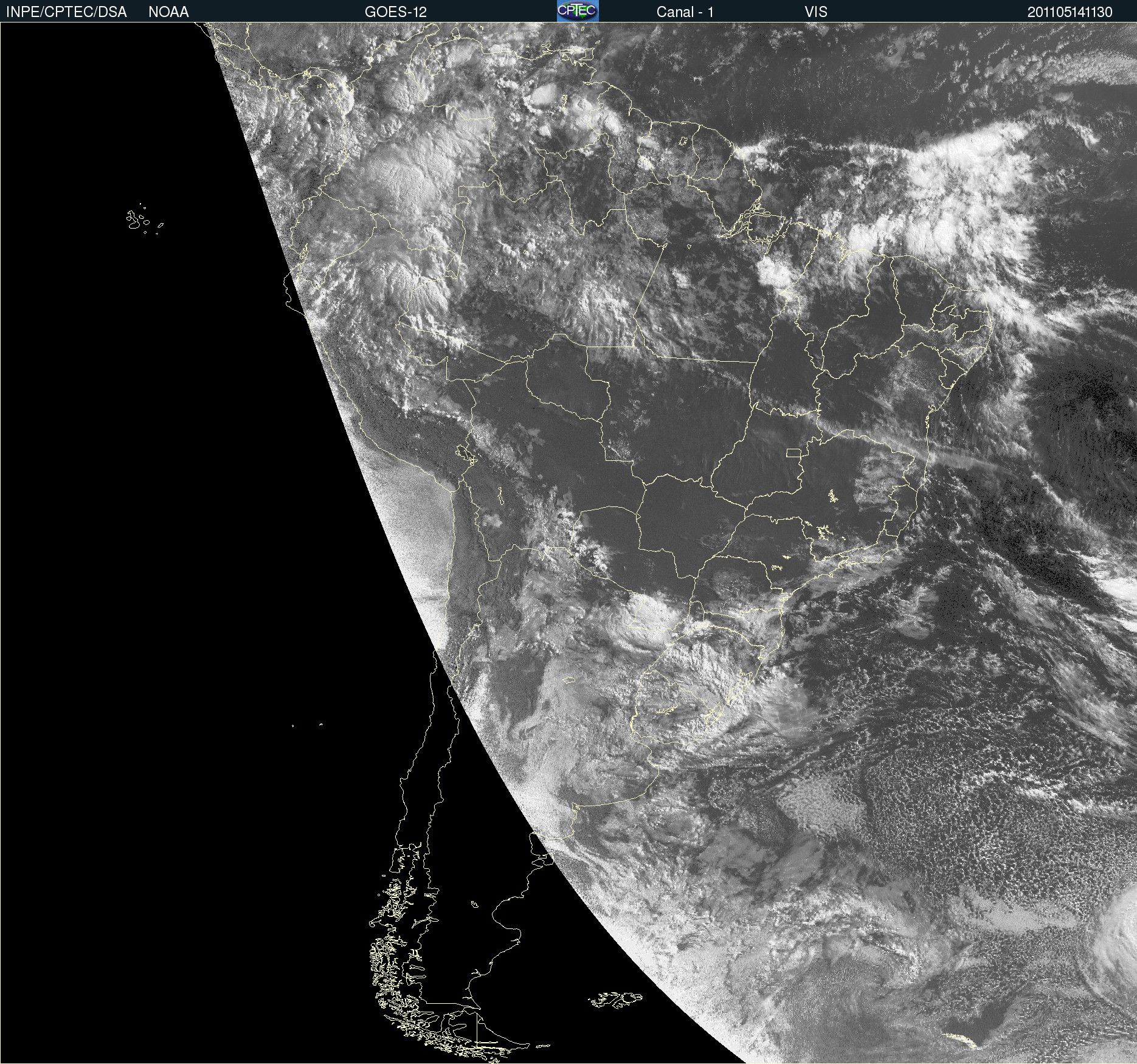Click the CPTEC logo in the header
1137x1064 pixels.
coord(578,11)
